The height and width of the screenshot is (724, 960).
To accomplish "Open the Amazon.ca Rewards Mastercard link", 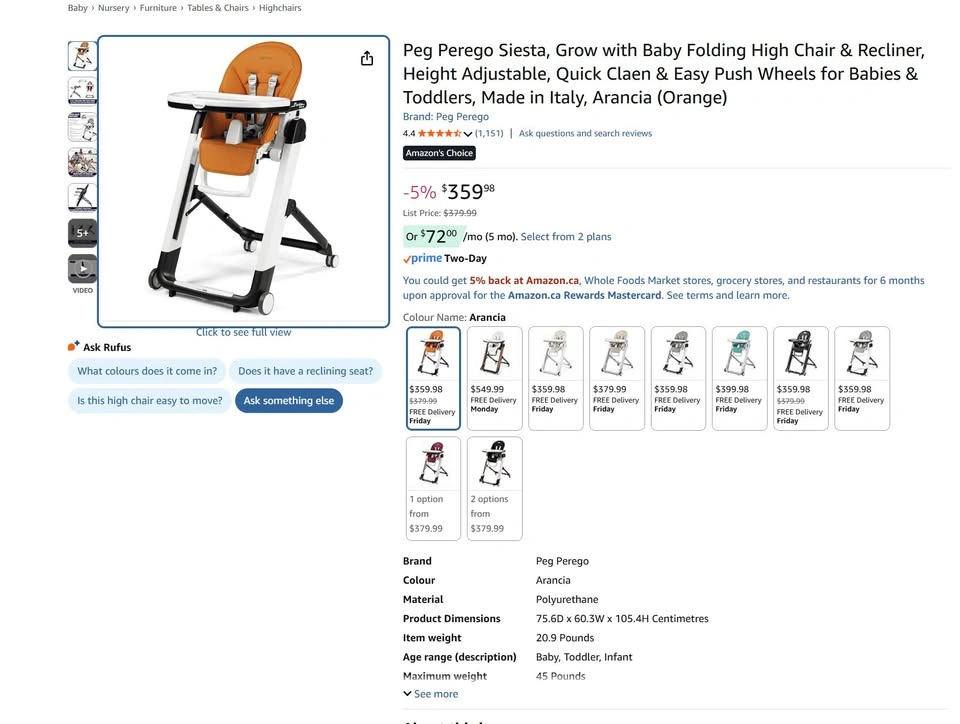I will pyautogui.click(x=584, y=295).
